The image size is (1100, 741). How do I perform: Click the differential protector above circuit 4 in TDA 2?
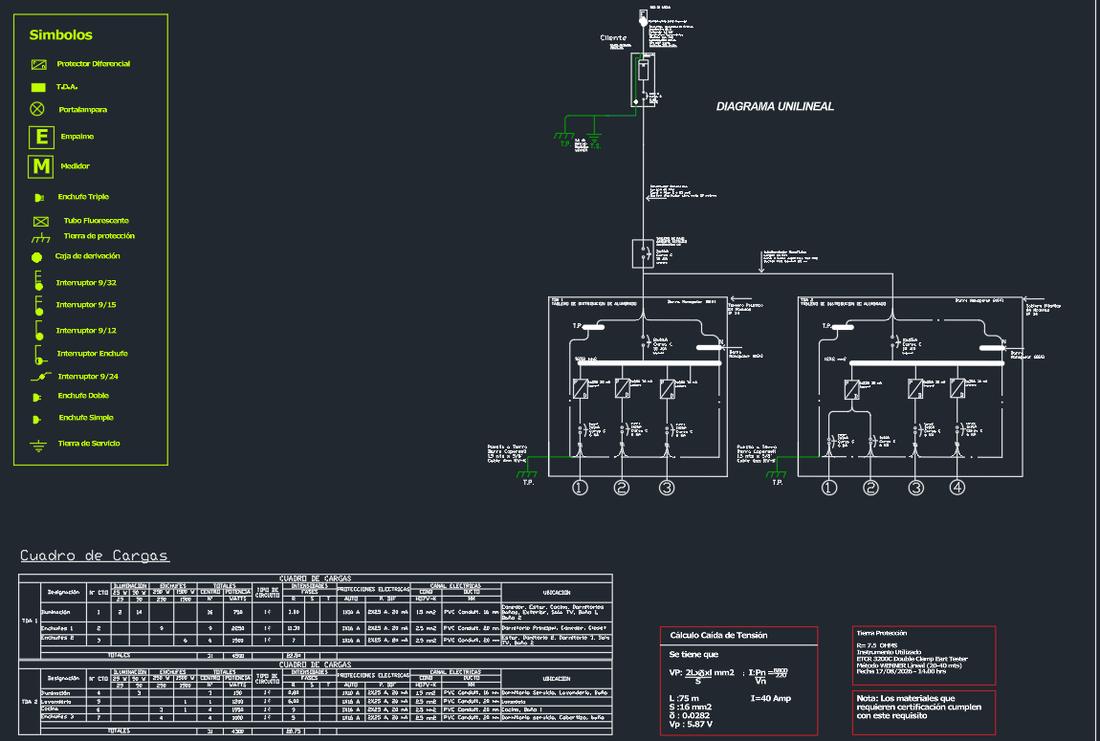(x=957, y=389)
